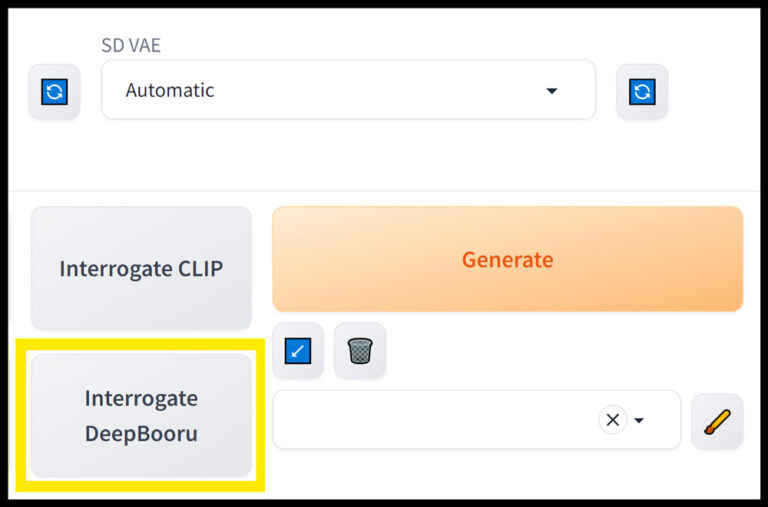Select the 'Automatic' text in VAE selector
The width and height of the screenshot is (768, 507).
(x=170, y=90)
